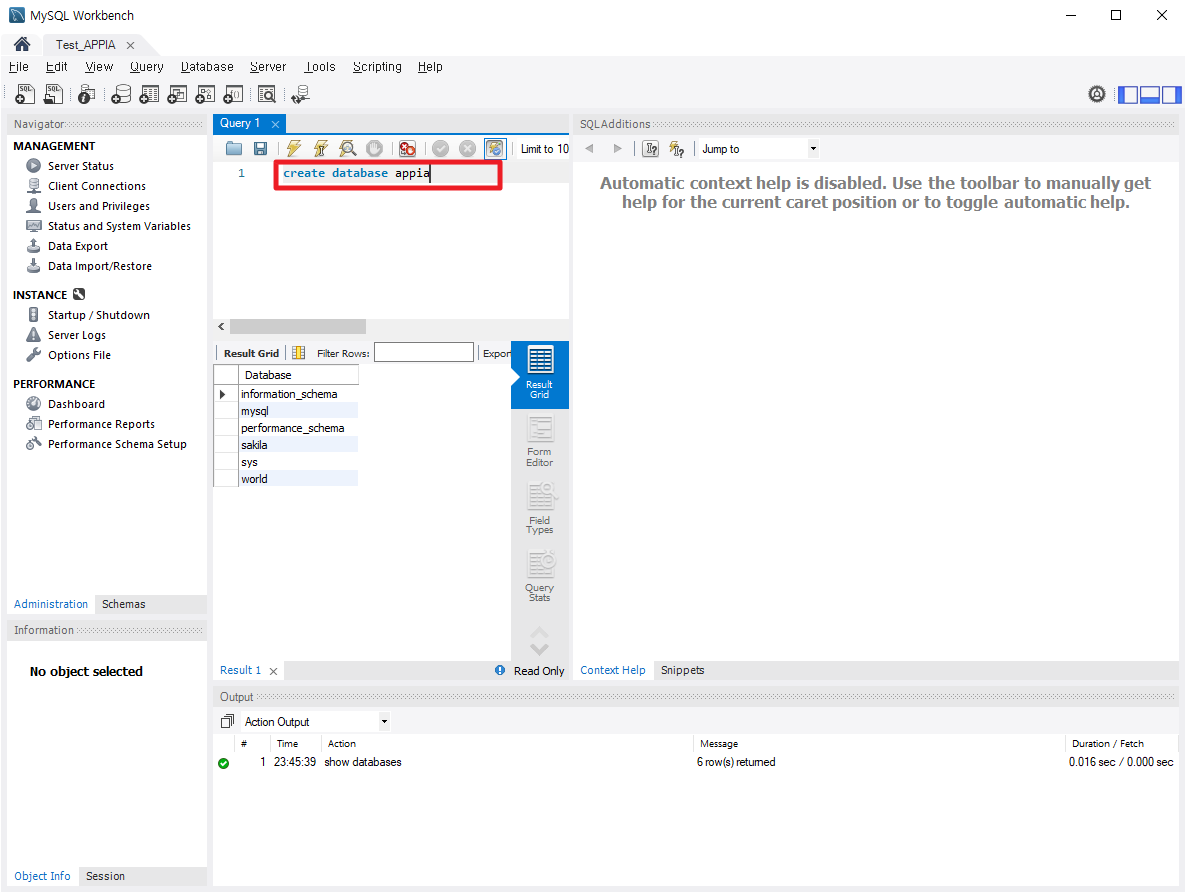Screen dimensions: 1186x893
Task: Open Performance Reports
Action: point(101,424)
